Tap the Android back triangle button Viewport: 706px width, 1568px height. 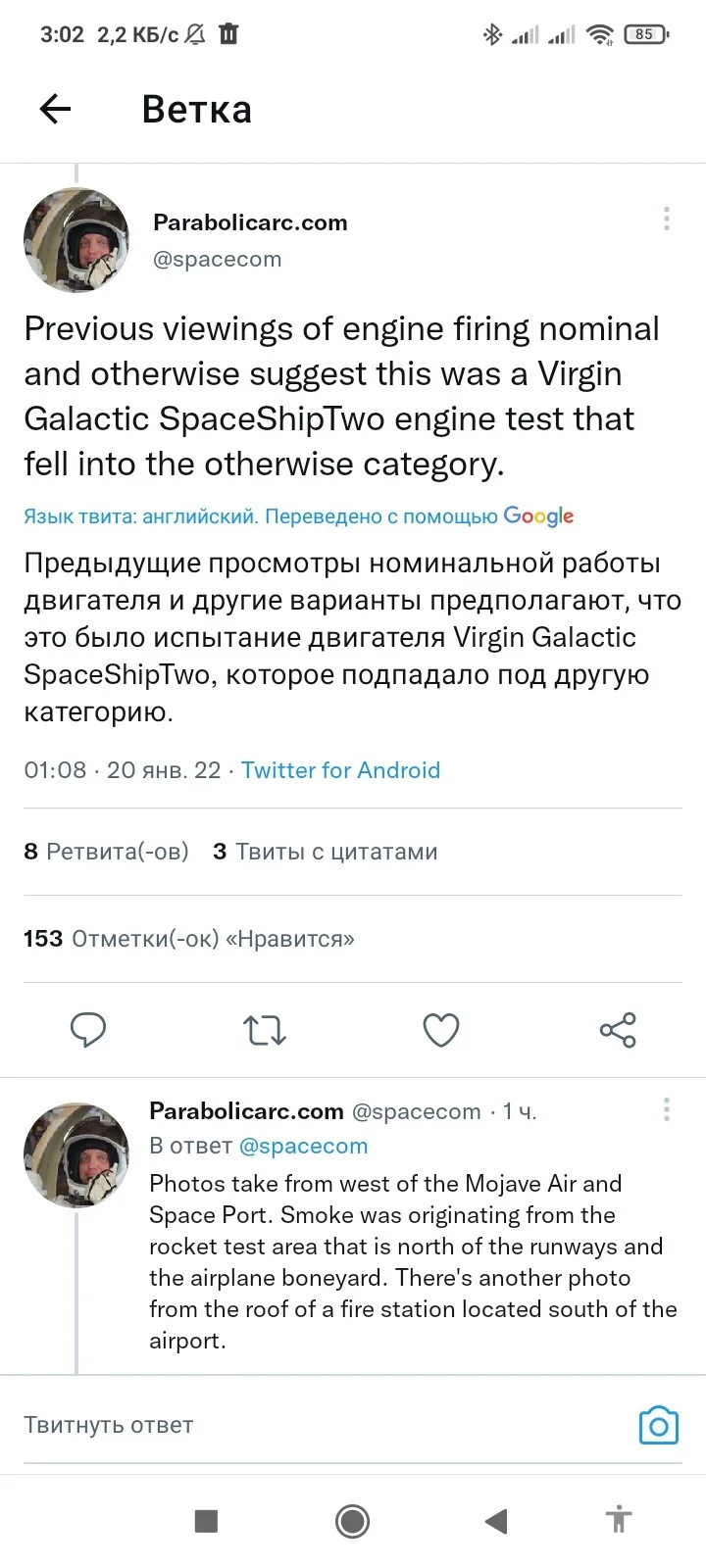(x=496, y=1521)
